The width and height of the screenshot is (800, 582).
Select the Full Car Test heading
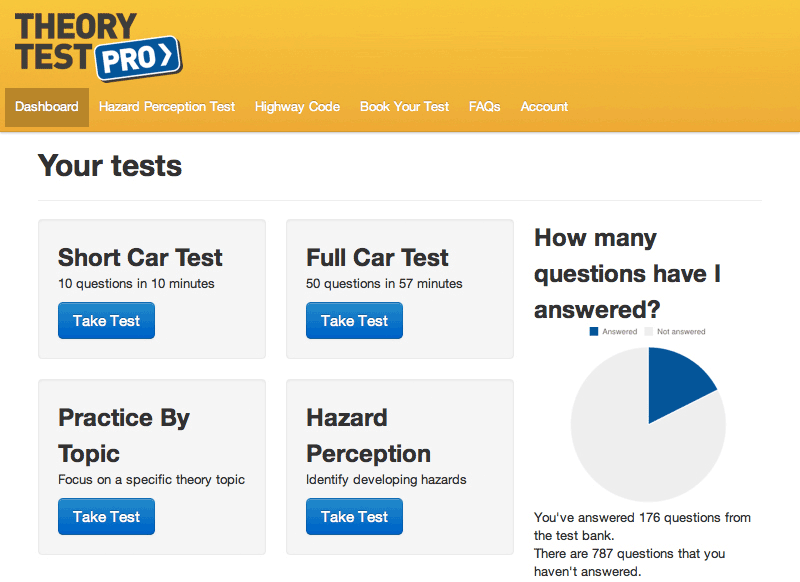(377, 258)
